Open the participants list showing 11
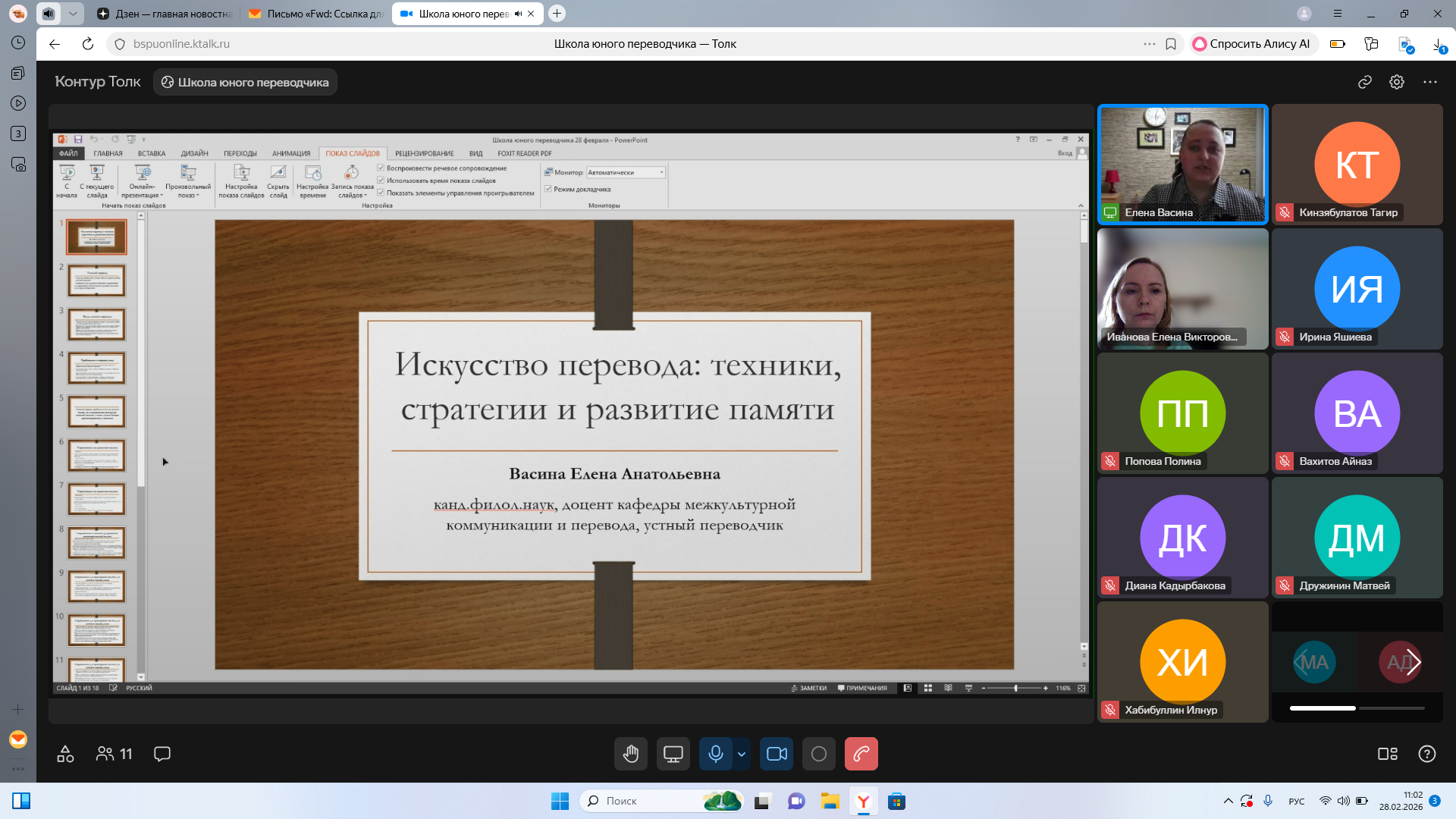1456x819 pixels. pyautogui.click(x=115, y=754)
